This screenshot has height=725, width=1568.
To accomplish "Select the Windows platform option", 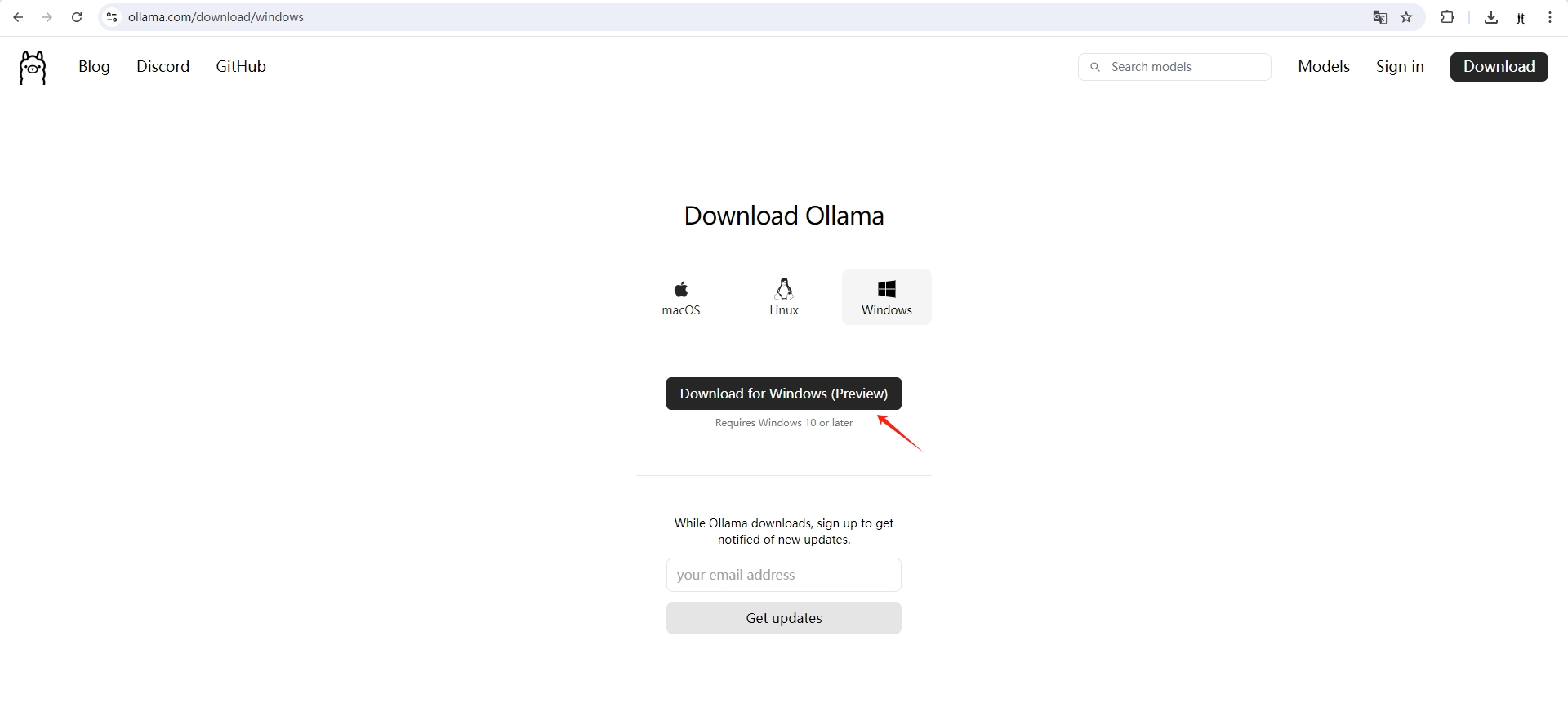I will [887, 297].
